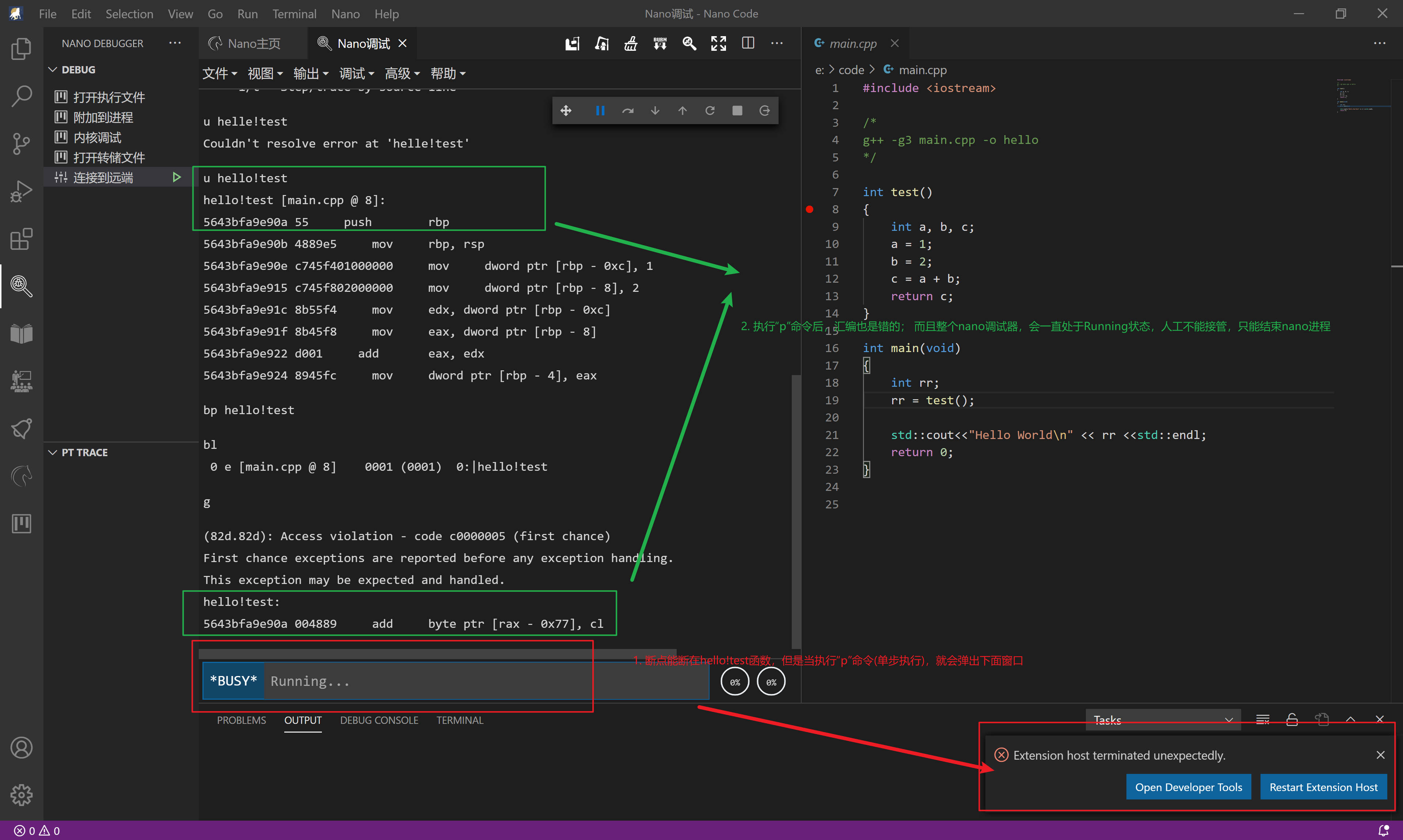Click the second 0% progress circle
This screenshot has height=840, width=1403.
[771, 682]
